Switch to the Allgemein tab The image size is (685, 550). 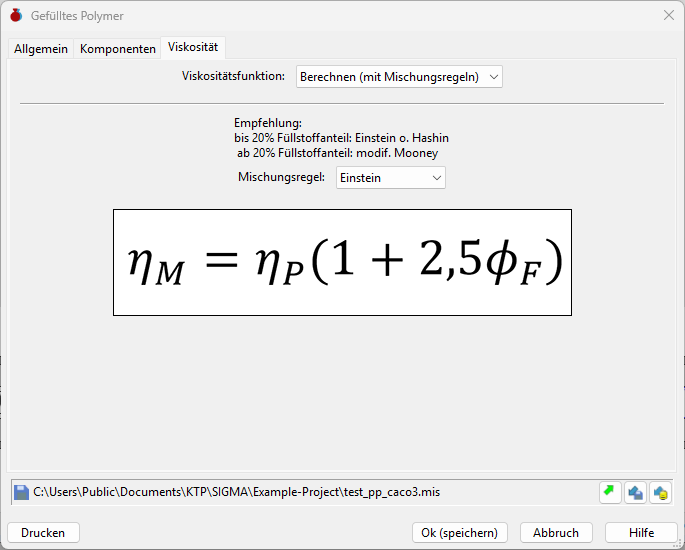coord(41,48)
